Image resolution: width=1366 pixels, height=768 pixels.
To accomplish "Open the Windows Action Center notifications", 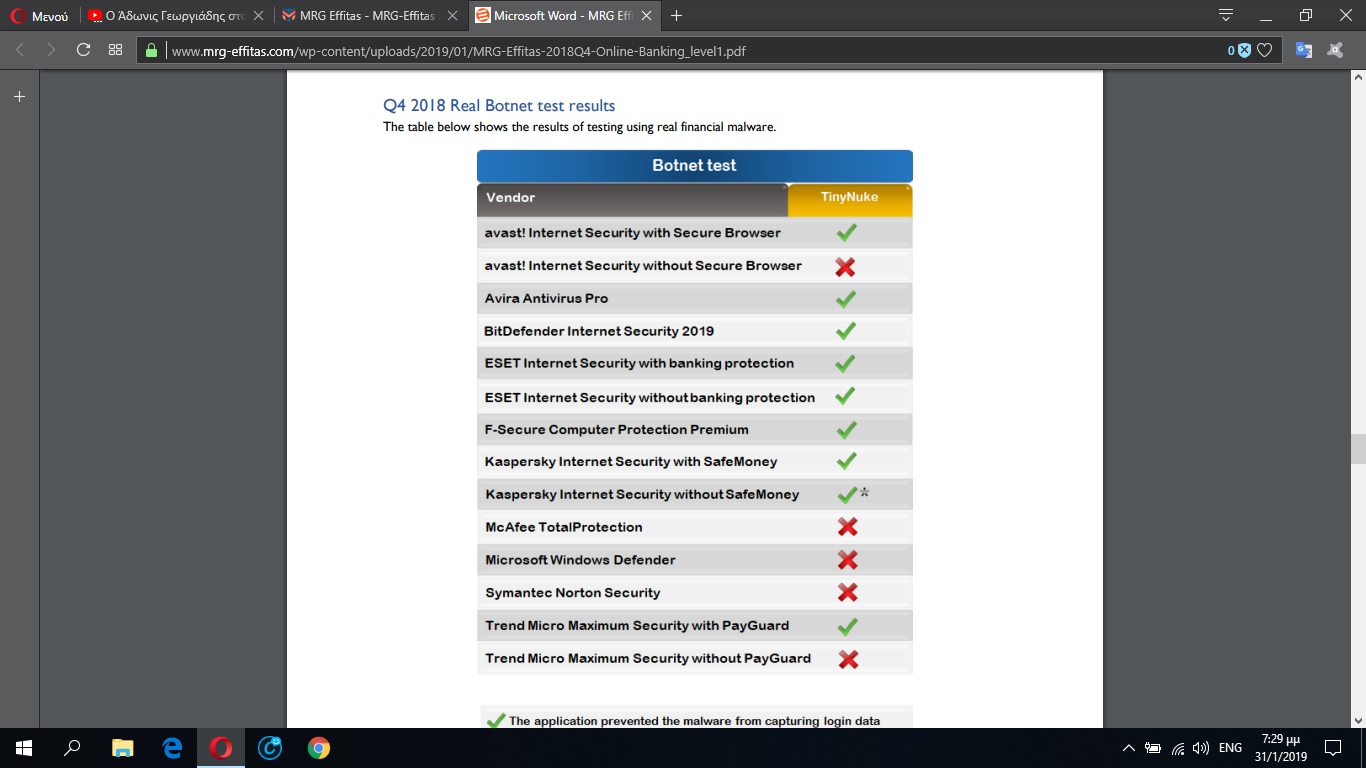I will pyautogui.click(x=1333, y=748).
